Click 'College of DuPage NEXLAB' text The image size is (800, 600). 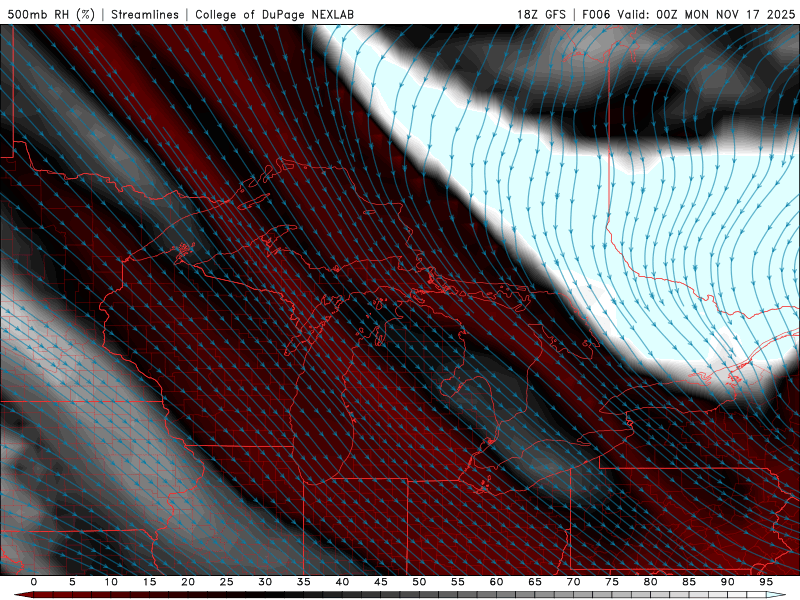pos(274,14)
